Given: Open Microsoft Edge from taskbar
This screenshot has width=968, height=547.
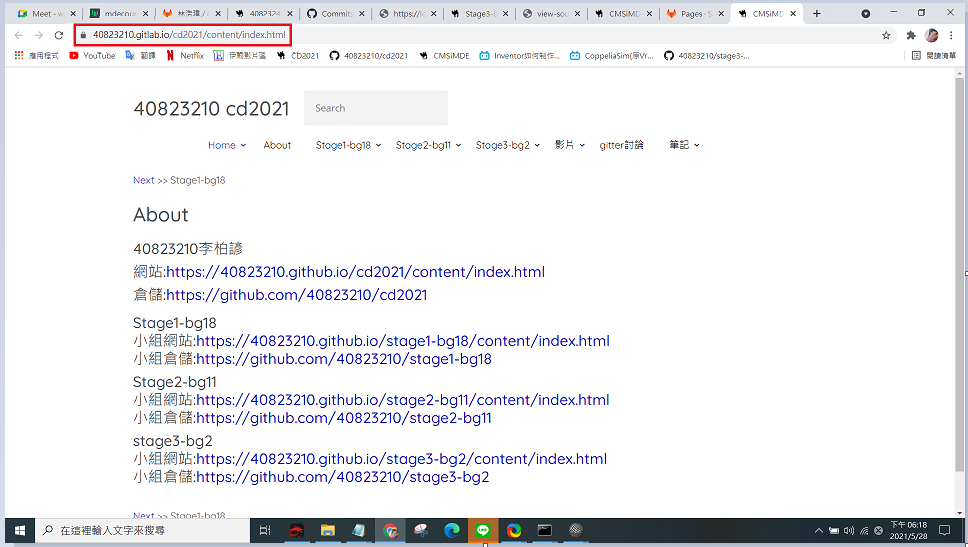Looking at the screenshot, I should click(x=452, y=530).
